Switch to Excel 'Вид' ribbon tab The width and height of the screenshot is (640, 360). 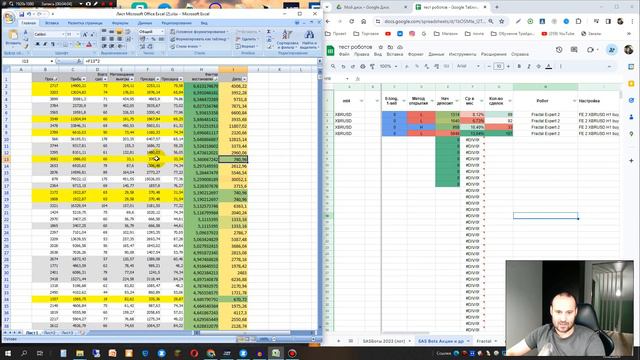click(x=204, y=23)
